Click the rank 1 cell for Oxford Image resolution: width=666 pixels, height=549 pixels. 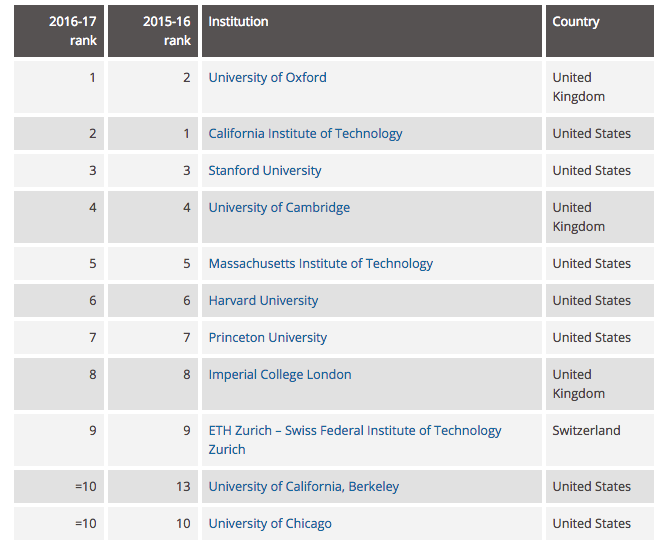point(92,78)
